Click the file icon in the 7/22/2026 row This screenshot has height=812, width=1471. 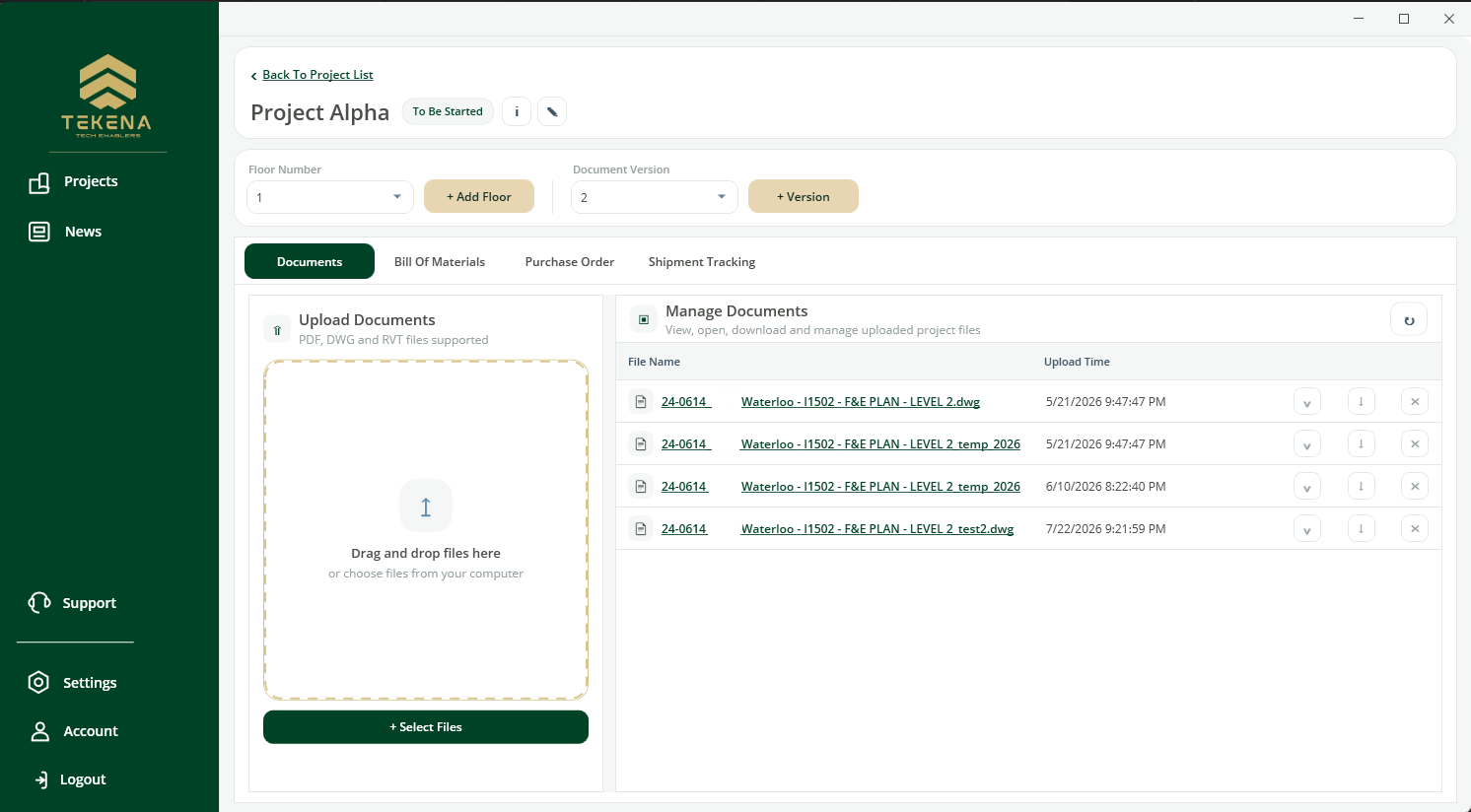click(641, 529)
